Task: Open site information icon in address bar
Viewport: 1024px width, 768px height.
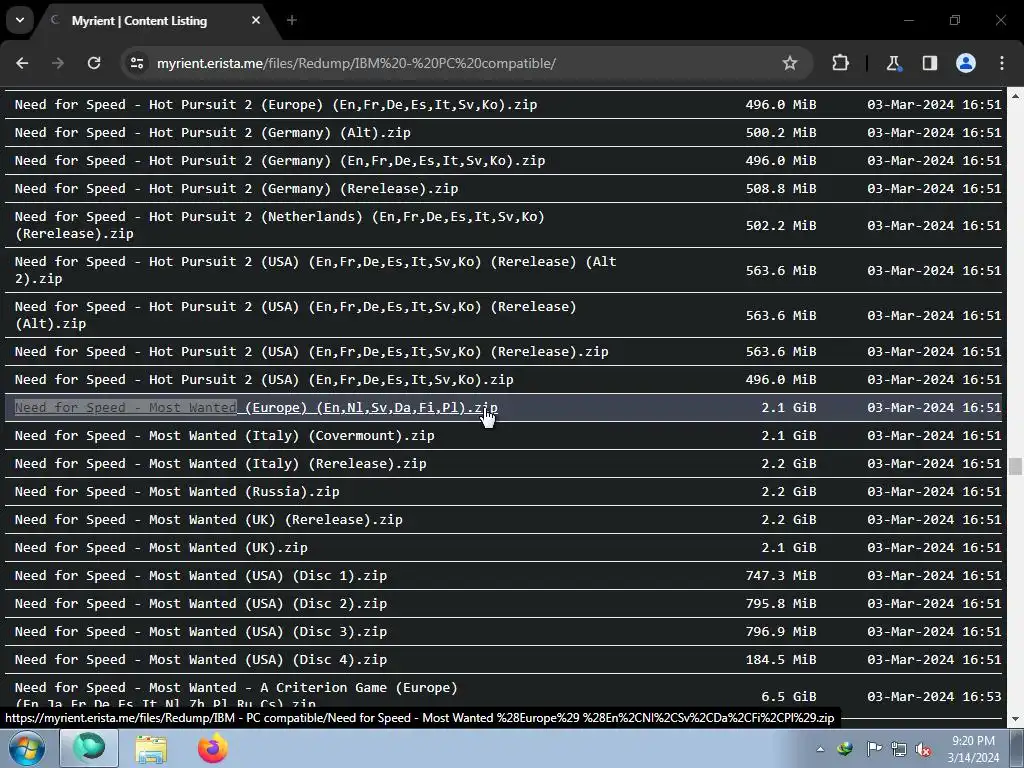Action: click(x=137, y=63)
